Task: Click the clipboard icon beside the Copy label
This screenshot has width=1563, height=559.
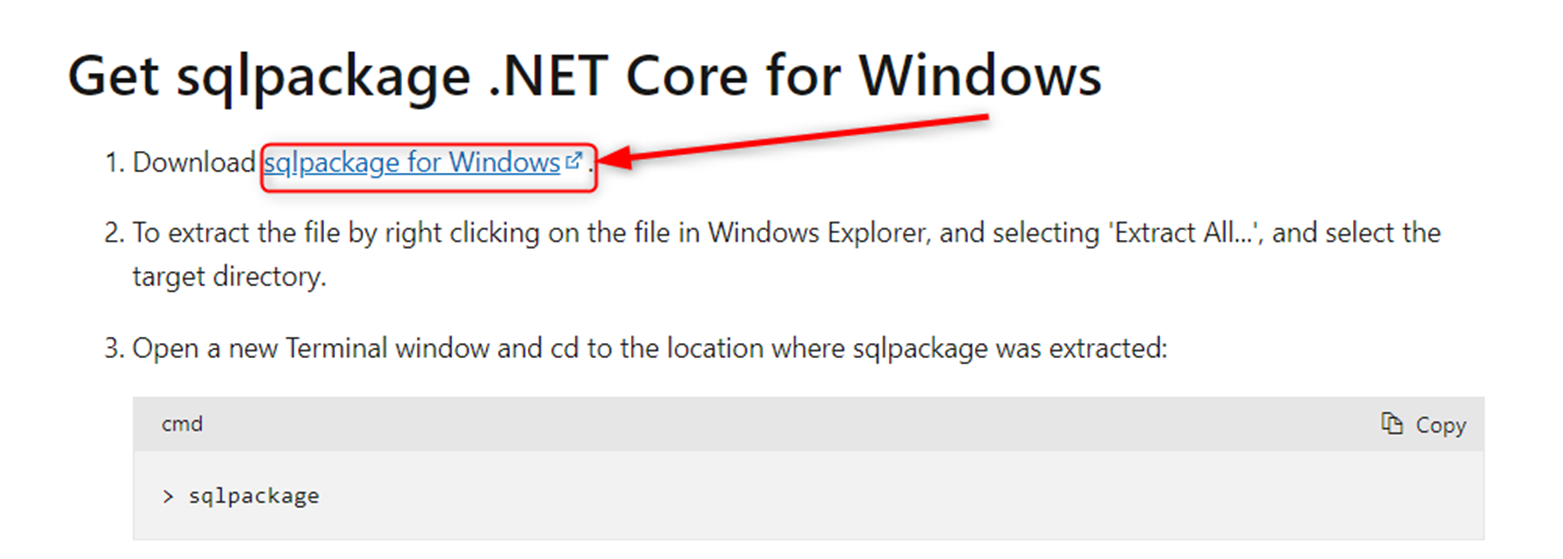Action: point(1391,424)
